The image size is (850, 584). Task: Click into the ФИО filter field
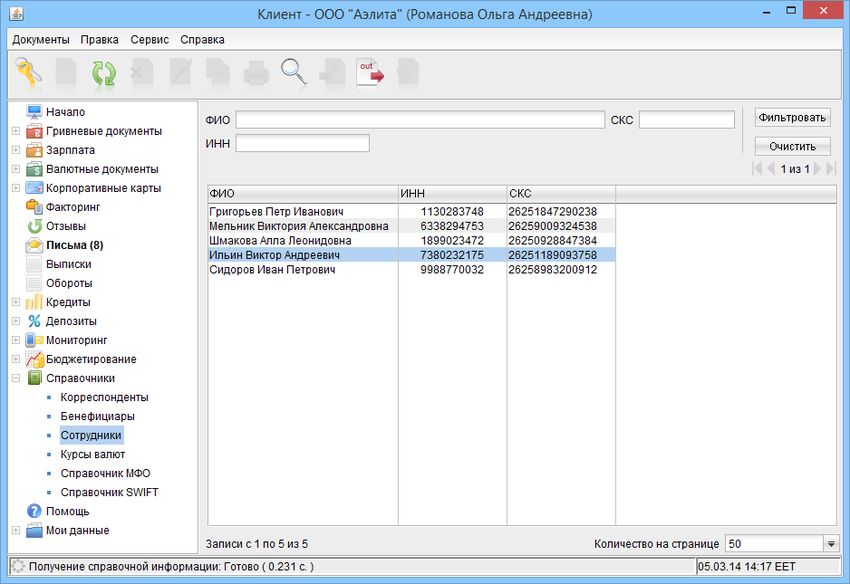pyautogui.click(x=419, y=120)
